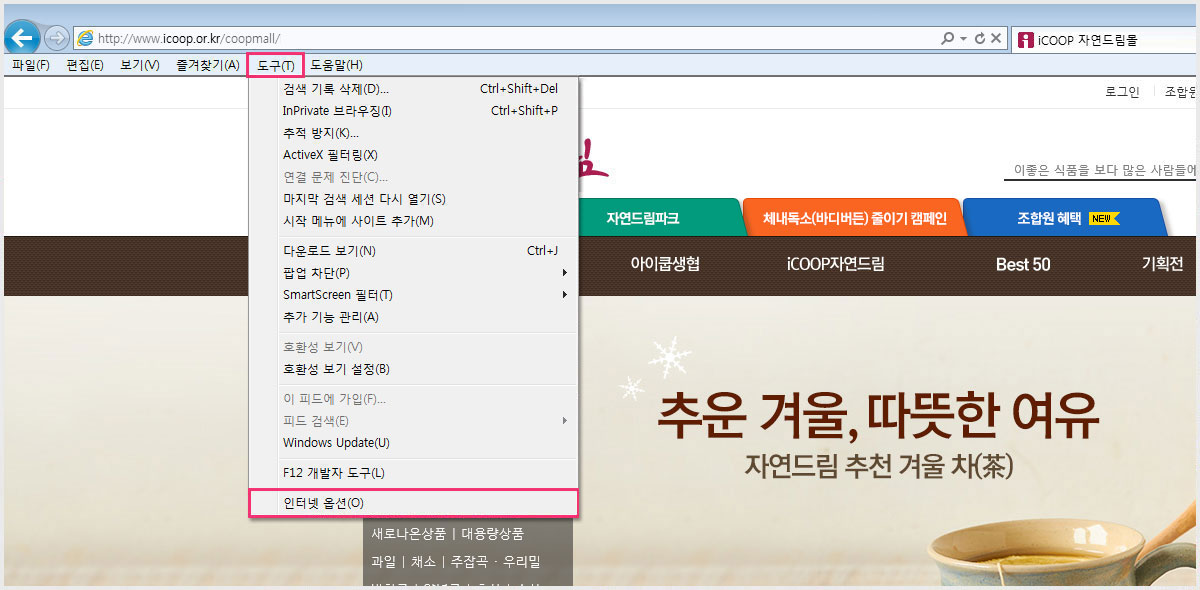Image resolution: width=1200 pixels, height=590 pixels.
Task: Click the site search field at top right
Action: pos(1102,170)
